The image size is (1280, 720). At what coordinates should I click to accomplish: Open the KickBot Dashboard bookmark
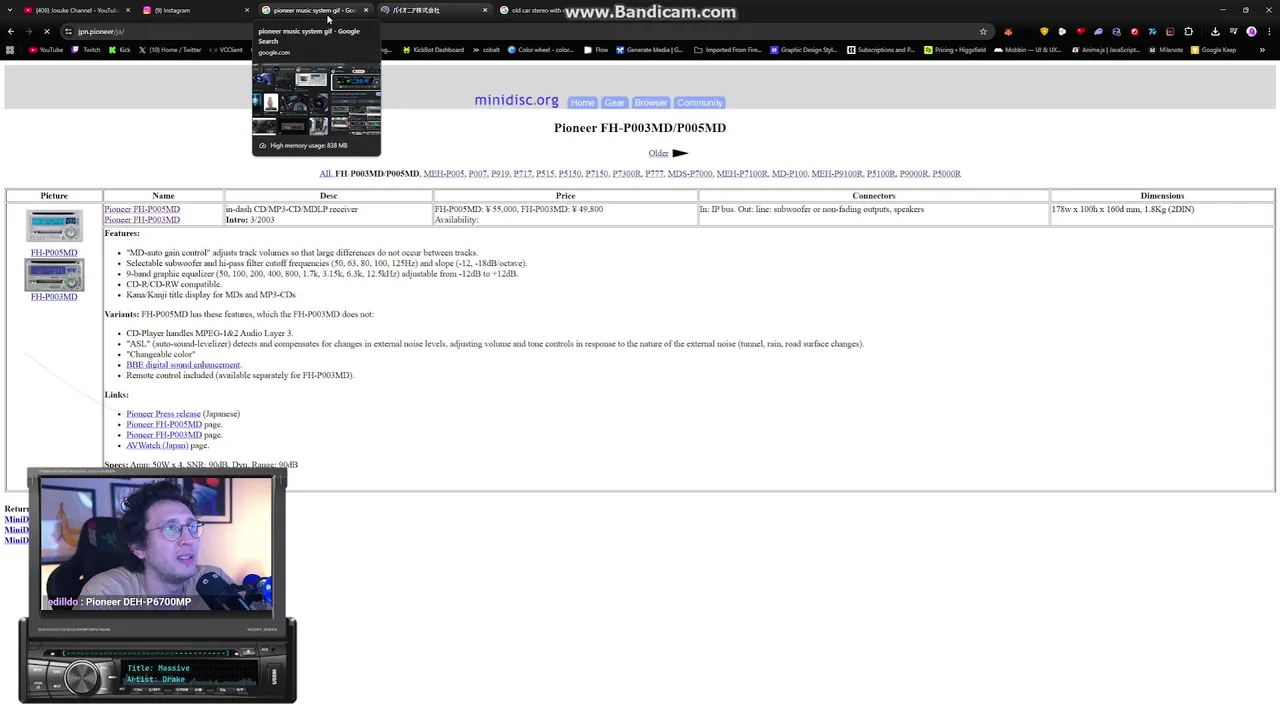[x=434, y=50]
